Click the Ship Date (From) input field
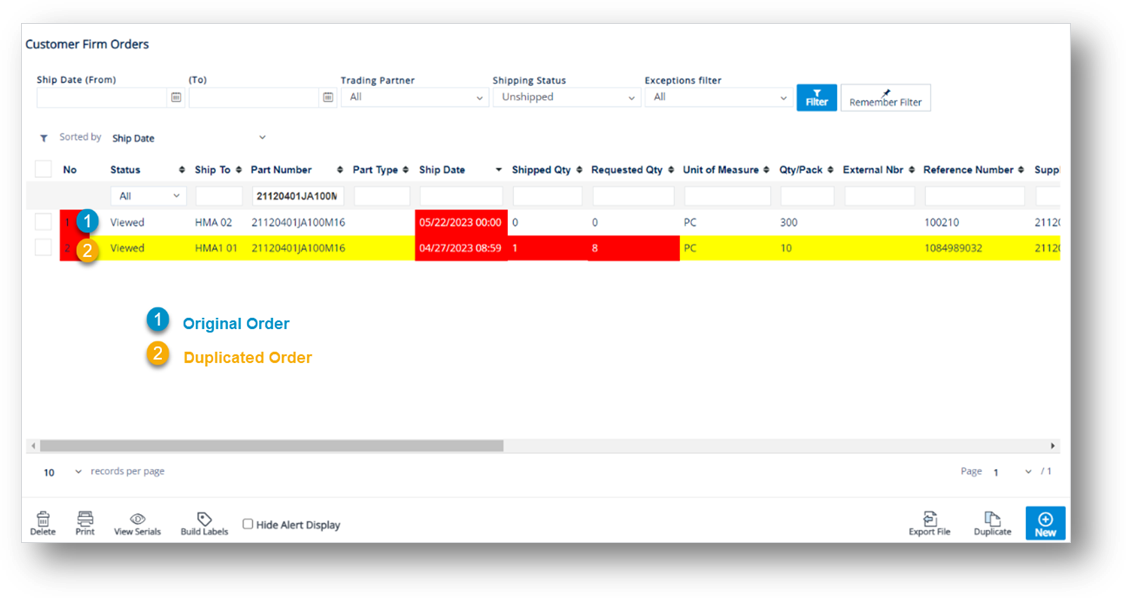The image size is (1126, 598). coord(103,97)
